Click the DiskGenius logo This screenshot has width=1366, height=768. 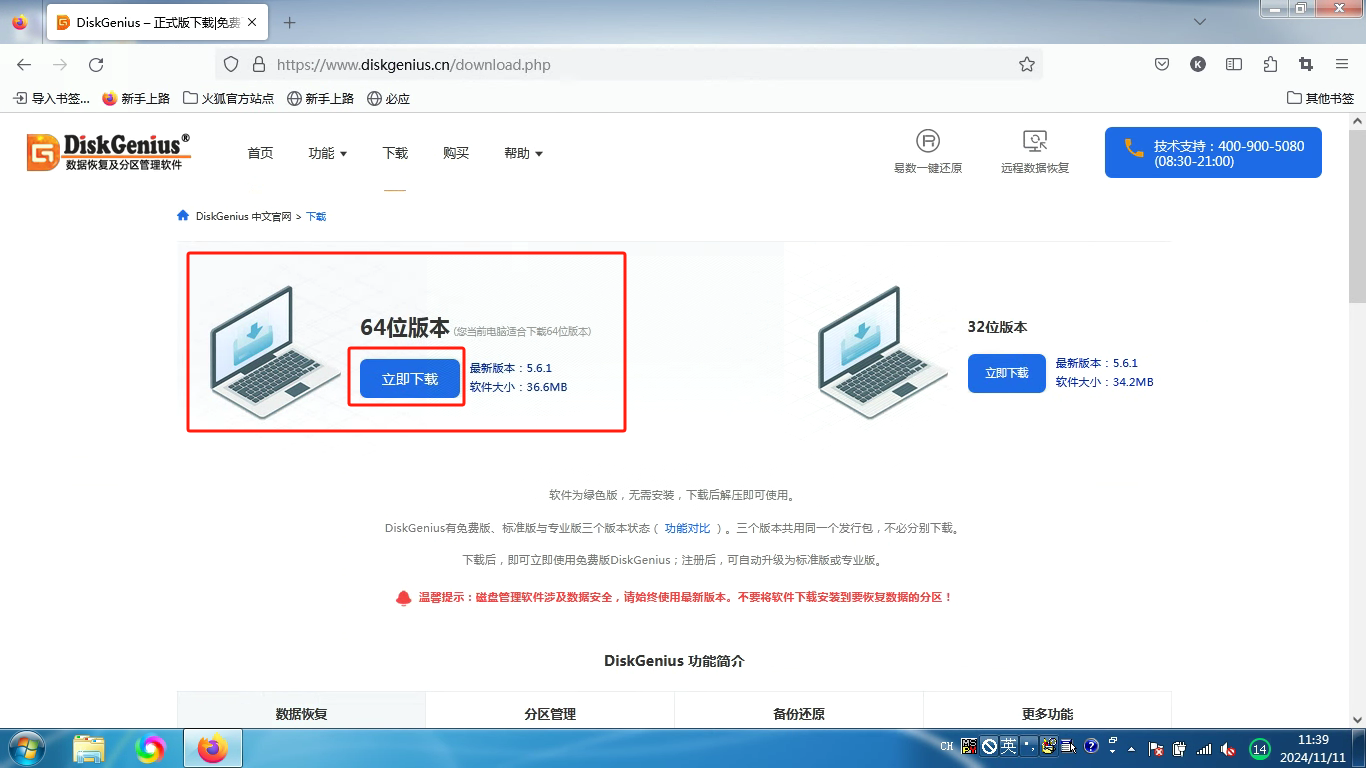pyautogui.click(x=109, y=152)
